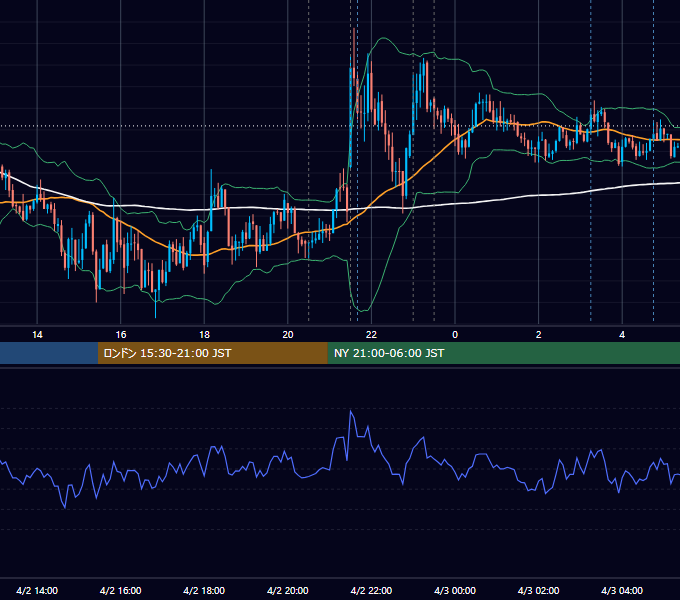Click the 4/2 18:00 label on the lower axis

[204, 590]
